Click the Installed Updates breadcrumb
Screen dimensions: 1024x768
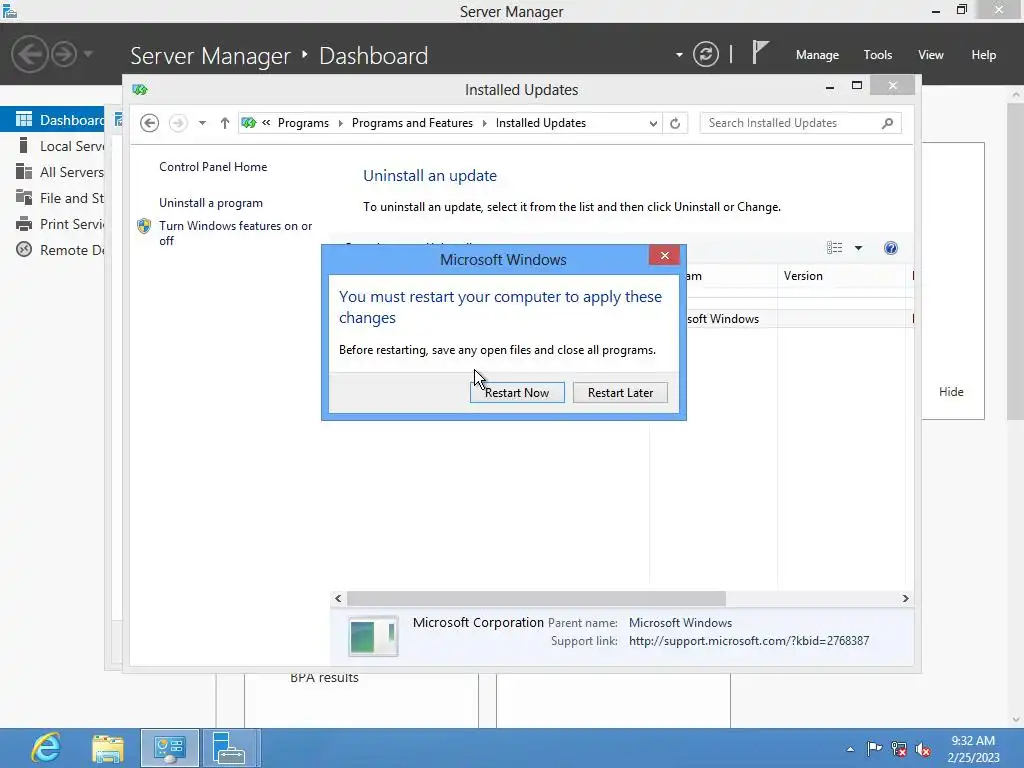[x=541, y=123]
